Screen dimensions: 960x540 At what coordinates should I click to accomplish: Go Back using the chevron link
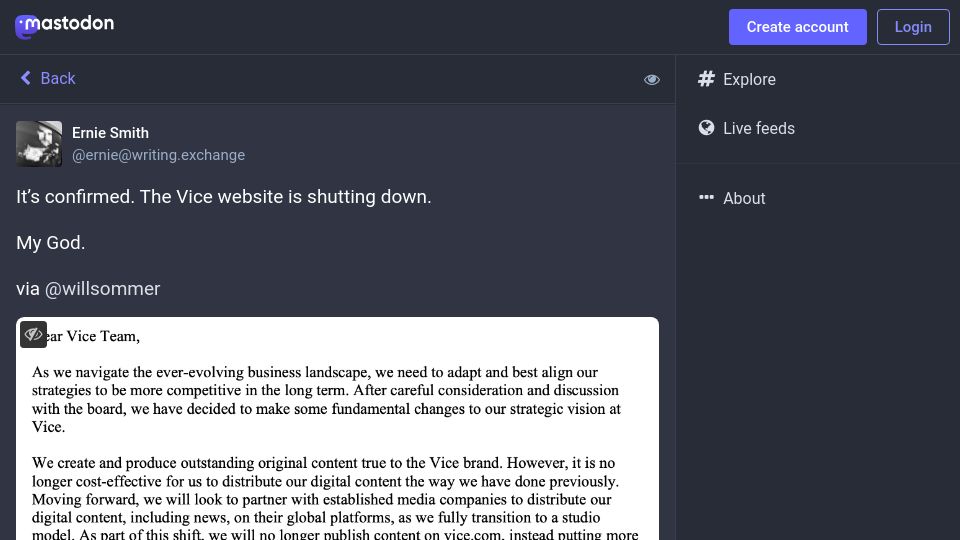[x=48, y=78]
